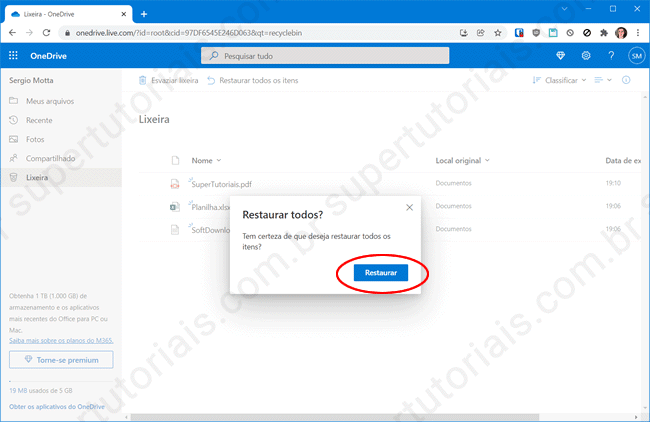The width and height of the screenshot is (650, 422).
Task: Open the settings gear in OneDrive header
Action: coord(586,56)
